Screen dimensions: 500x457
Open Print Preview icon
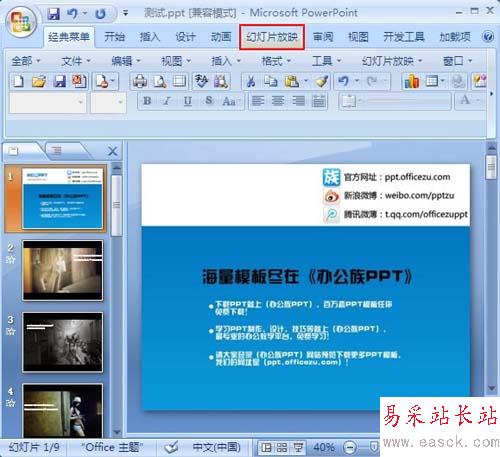(x=160, y=81)
